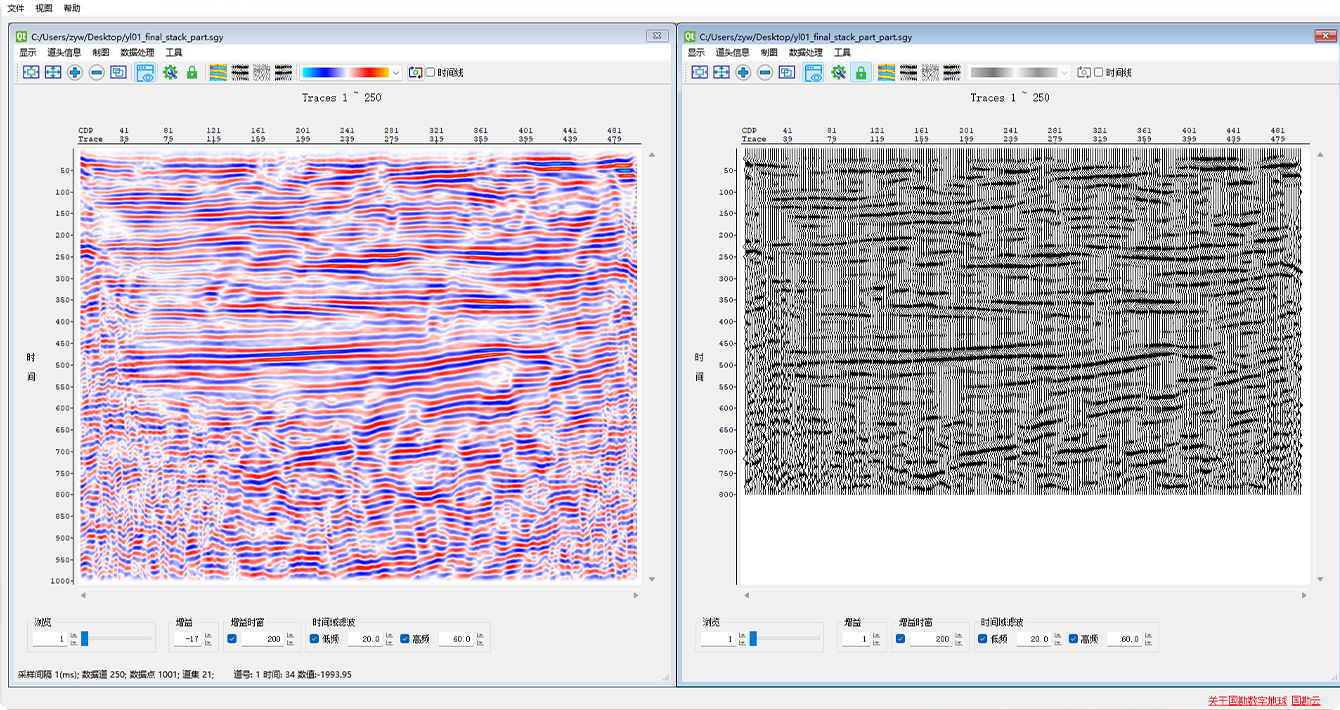The width and height of the screenshot is (1340, 710).
Task: Toggle the green lock icon in right window
Action: coord(860,73)
